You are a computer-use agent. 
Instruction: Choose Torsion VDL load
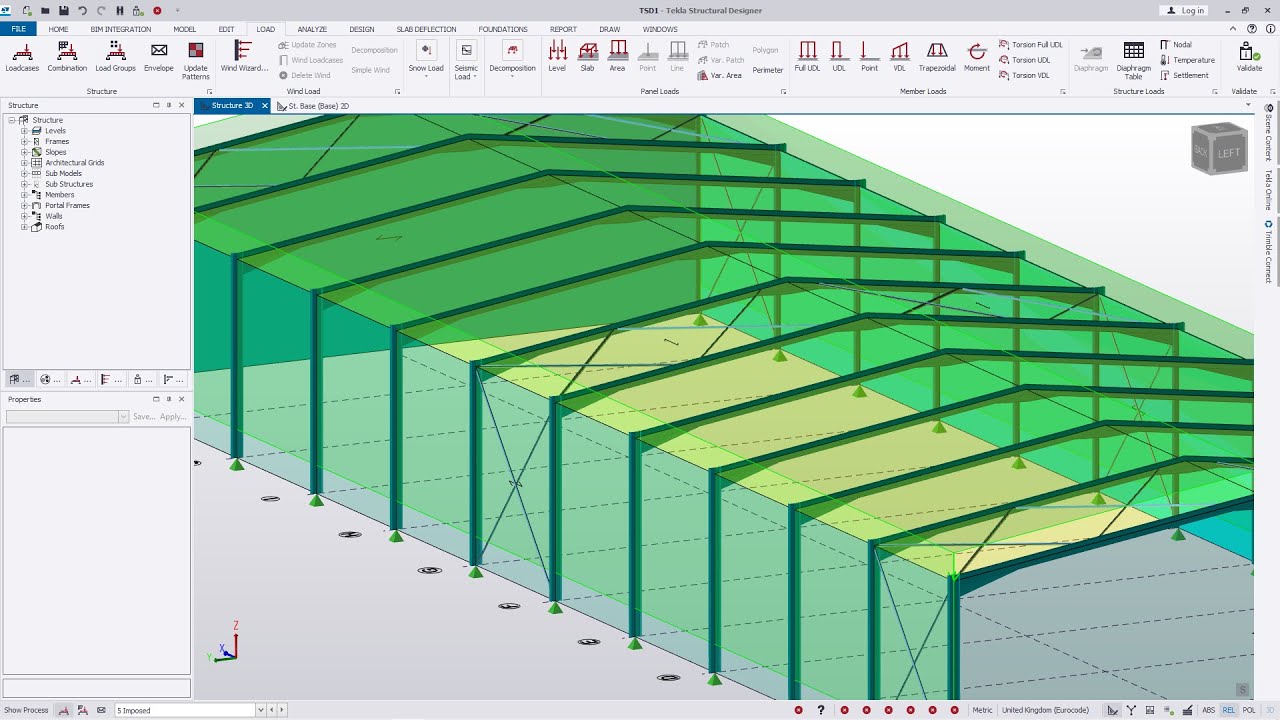[1024, 75]
